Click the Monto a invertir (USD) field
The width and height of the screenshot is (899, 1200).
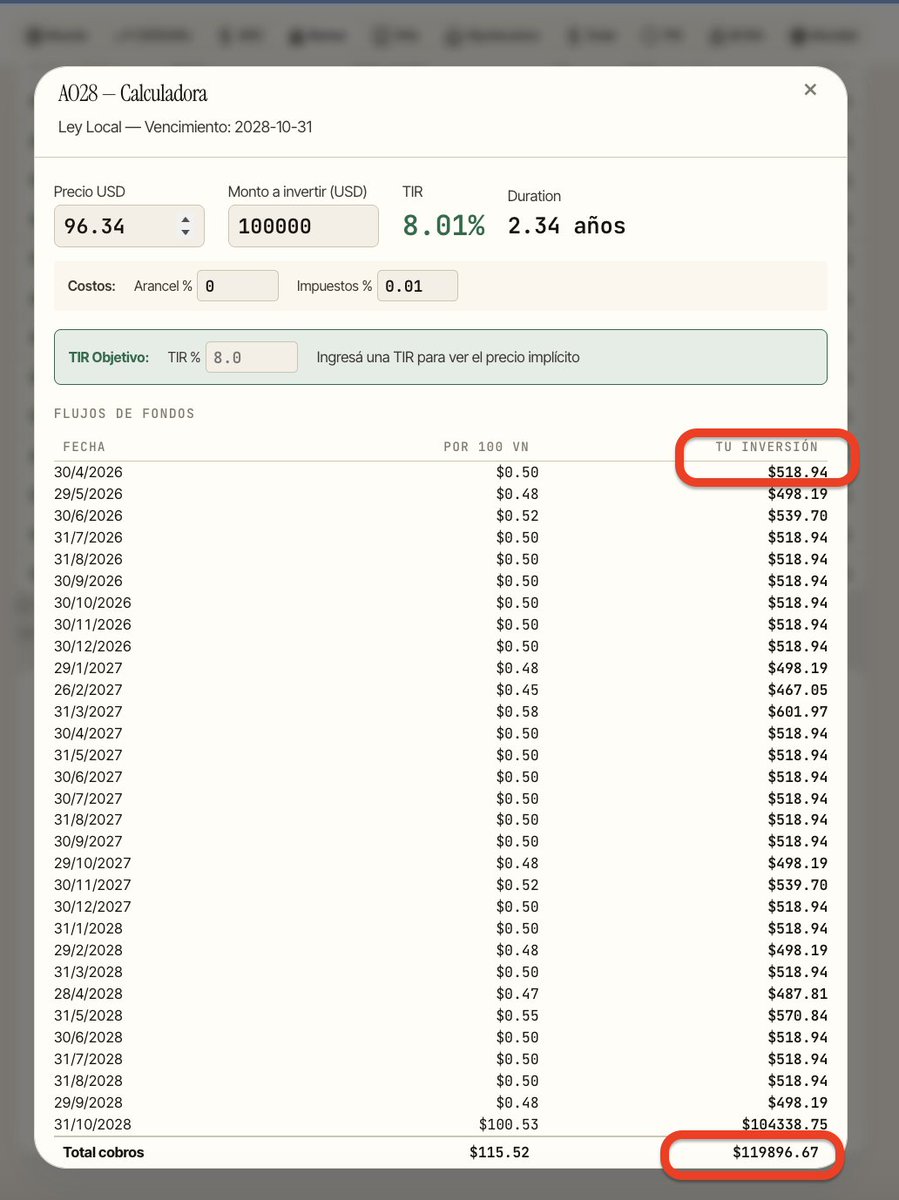[x=303, y=226]
